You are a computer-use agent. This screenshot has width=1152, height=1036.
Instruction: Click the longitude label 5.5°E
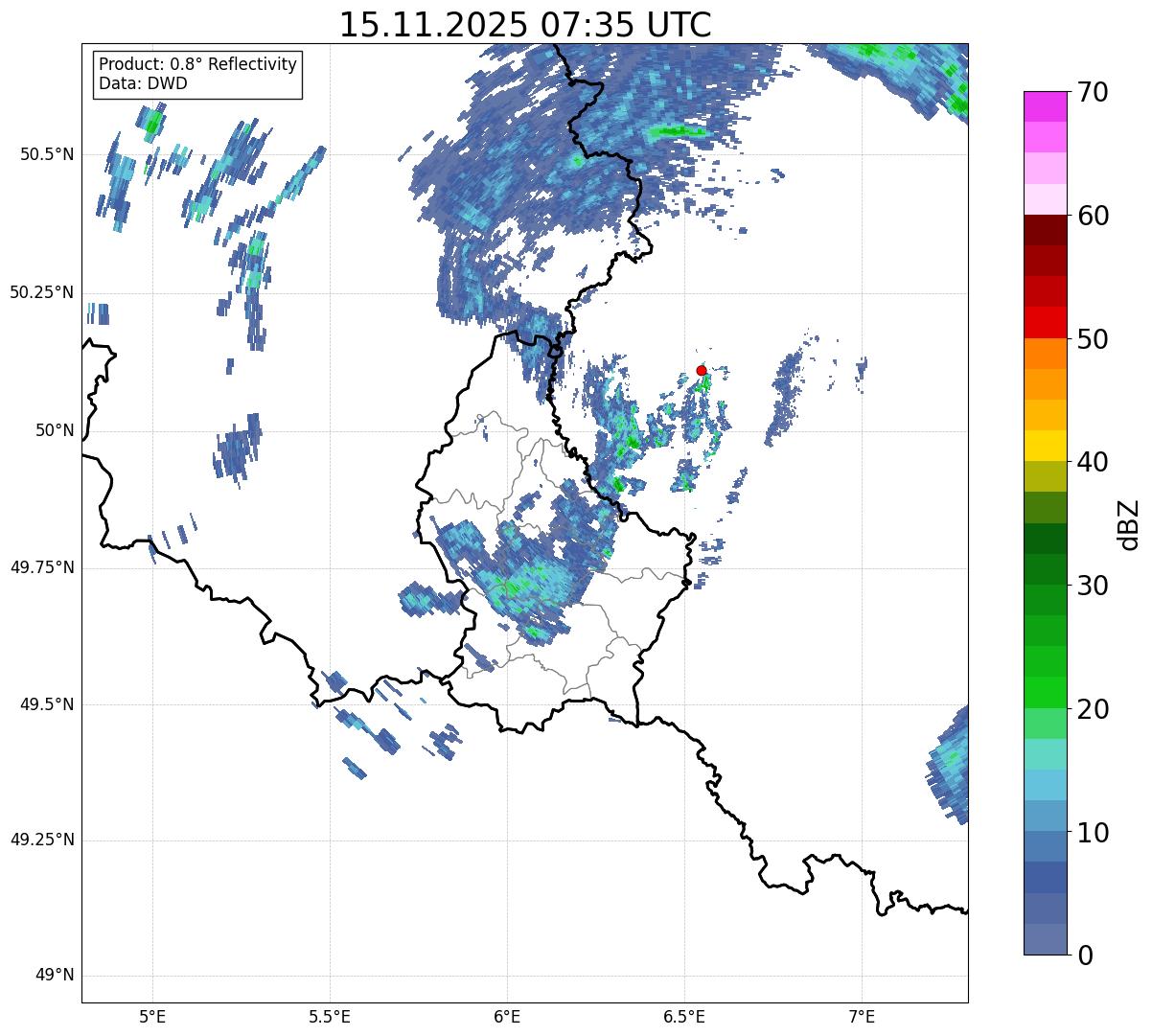tap(330, 1017)
